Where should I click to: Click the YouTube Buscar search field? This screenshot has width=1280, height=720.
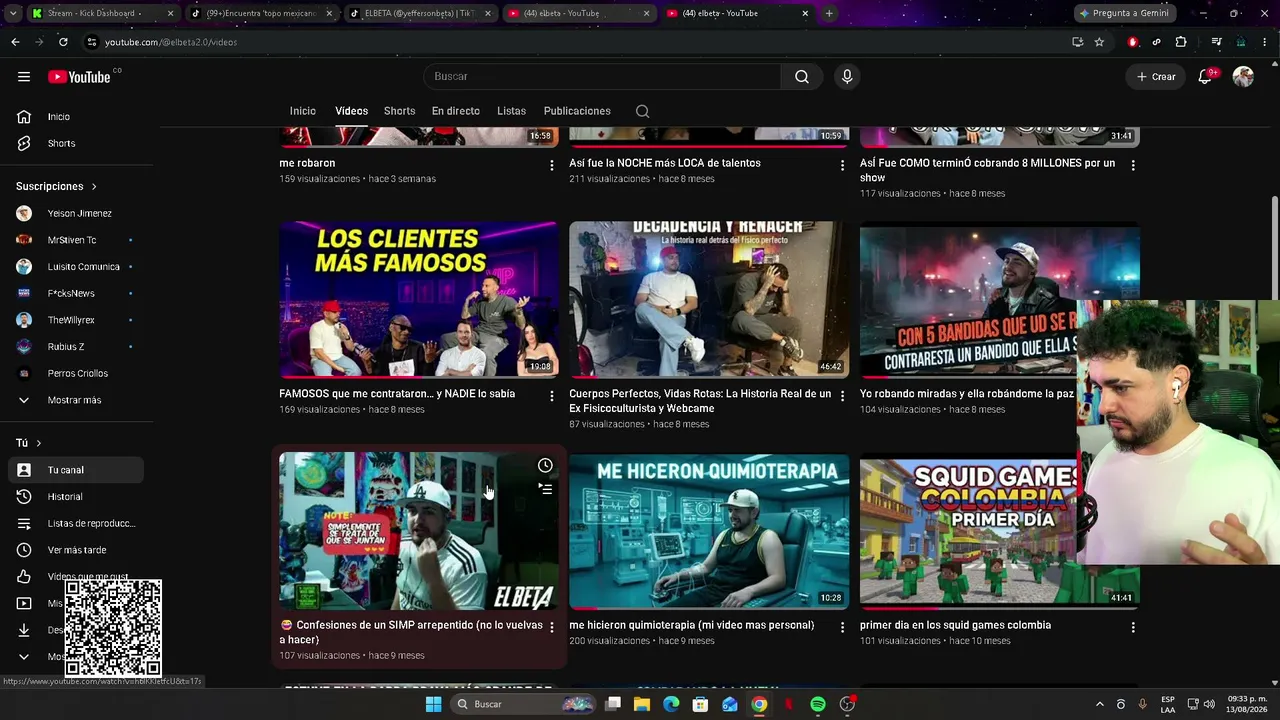(602, 77)
